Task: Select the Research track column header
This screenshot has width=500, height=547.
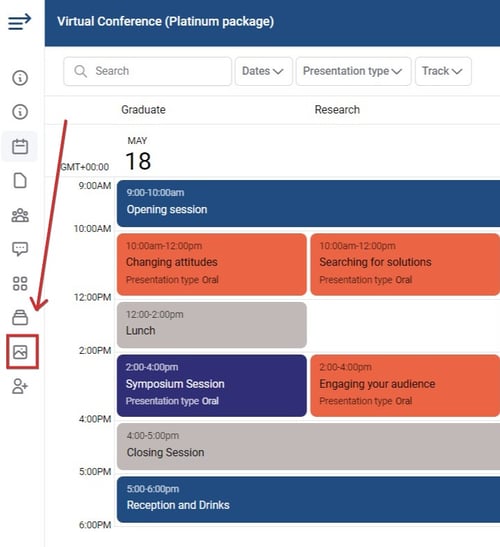Action: coord(337,110)
